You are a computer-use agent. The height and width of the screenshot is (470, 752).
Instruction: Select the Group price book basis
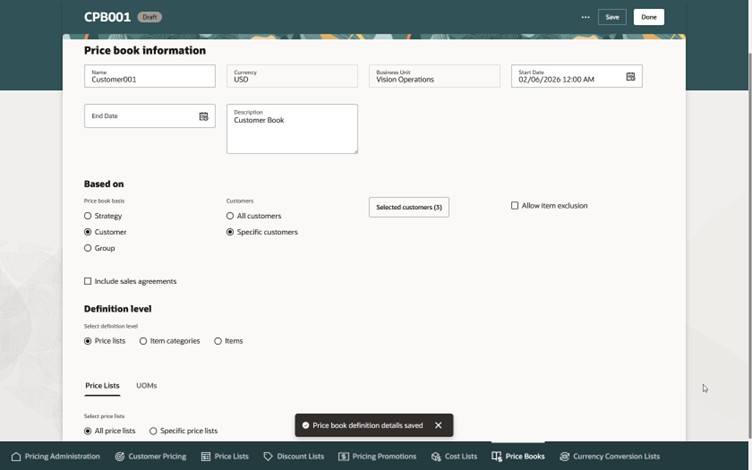click(x=88, y=248)
